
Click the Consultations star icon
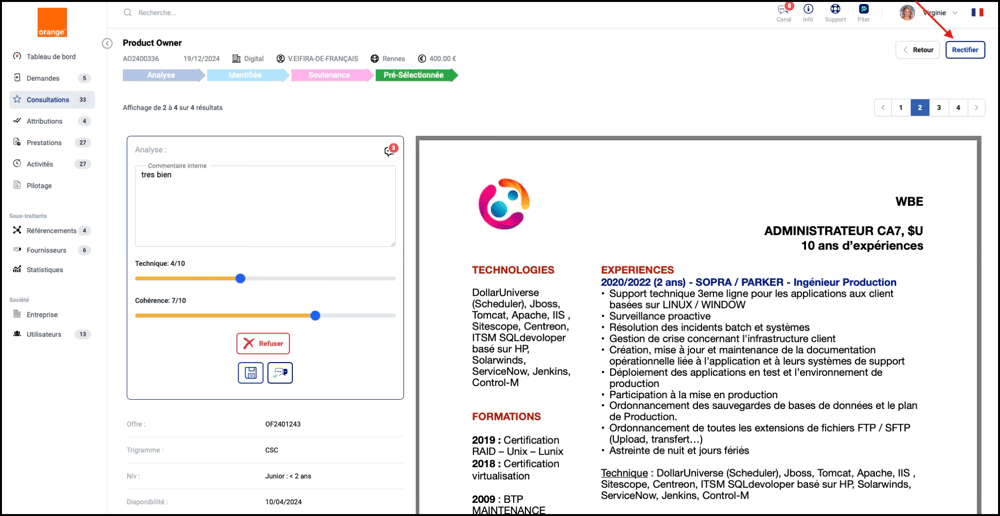pos(17,100)
